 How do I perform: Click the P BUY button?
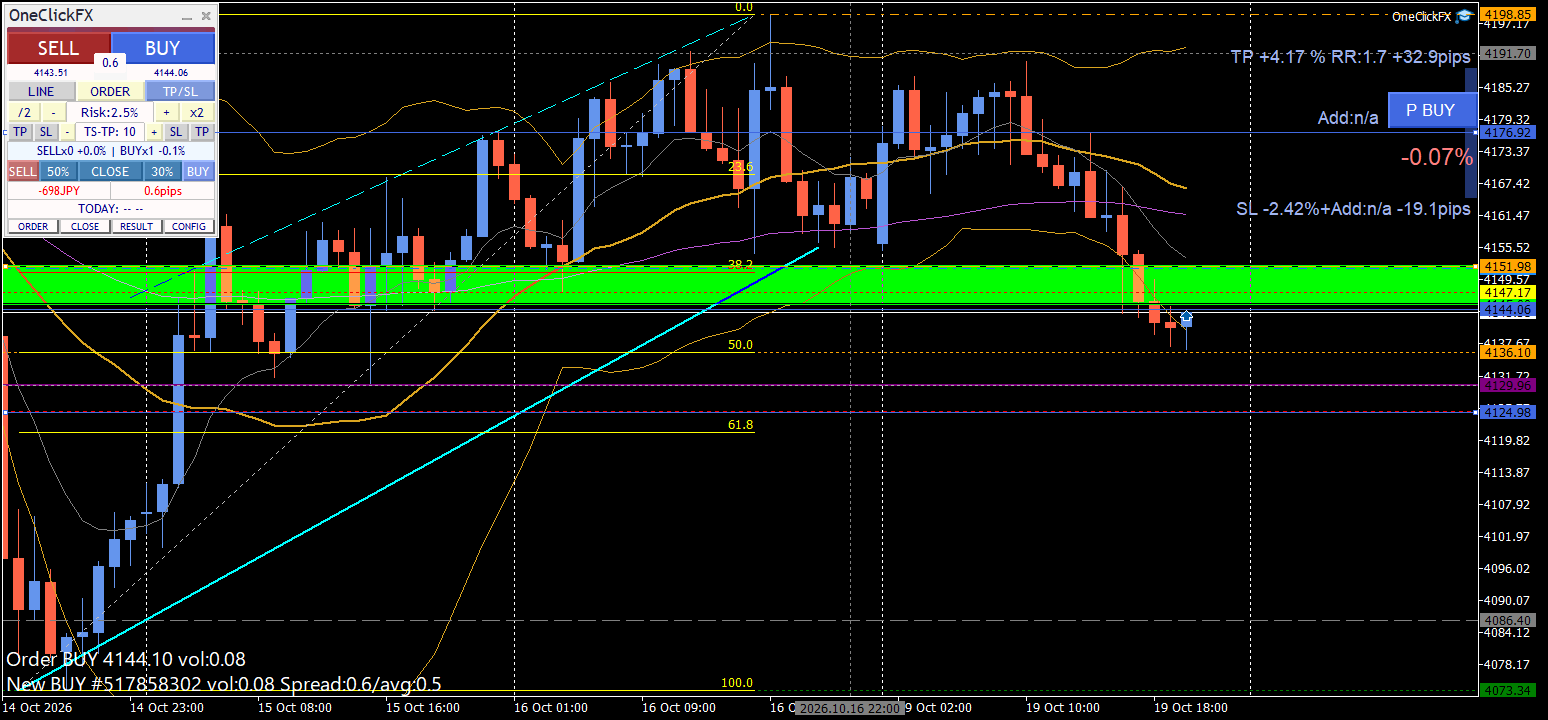point(1431,110)
